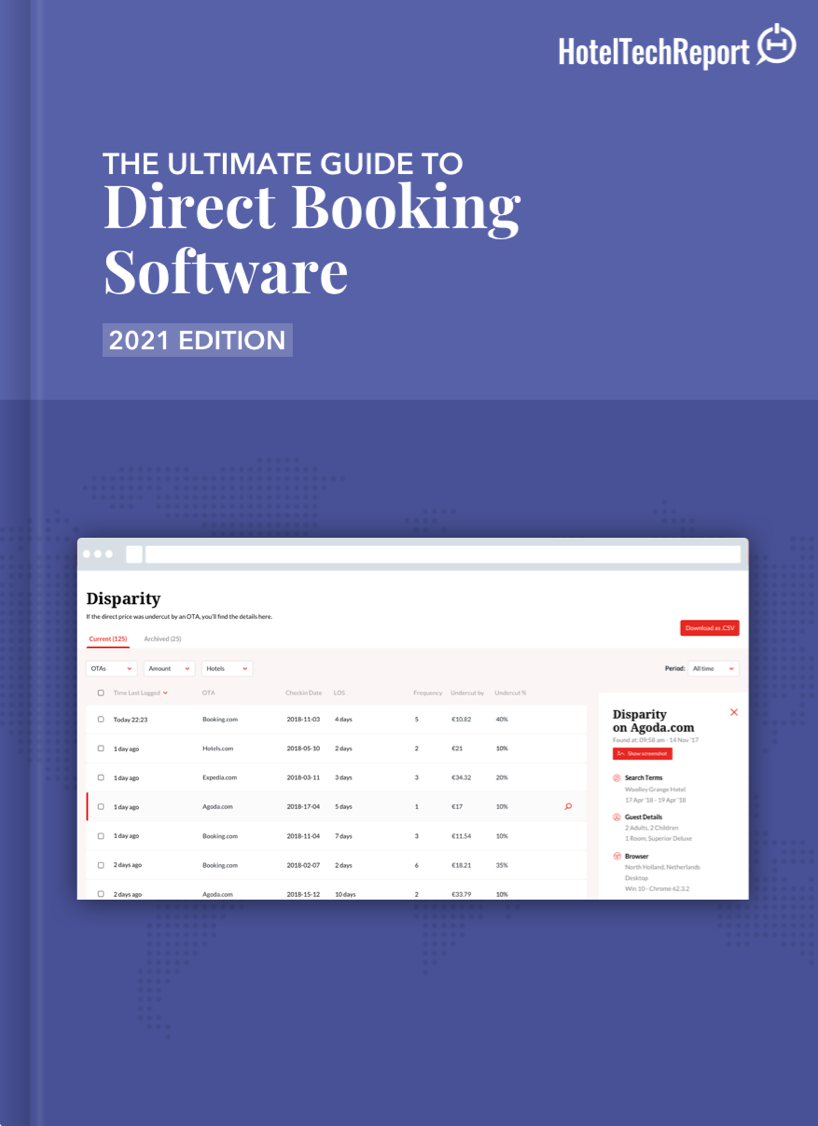818x1126 pixels.
Task: Open the Hotels filter dropdown
Action: coord(227,669)
